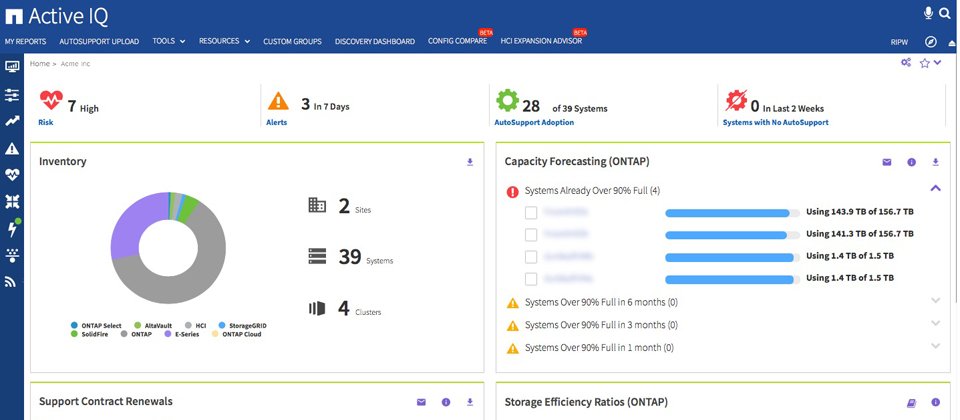Image resolution: width=960 pixels, height=420 pixels.
Task: Check the last system using 1.4 TB
Action: (531, 279)
